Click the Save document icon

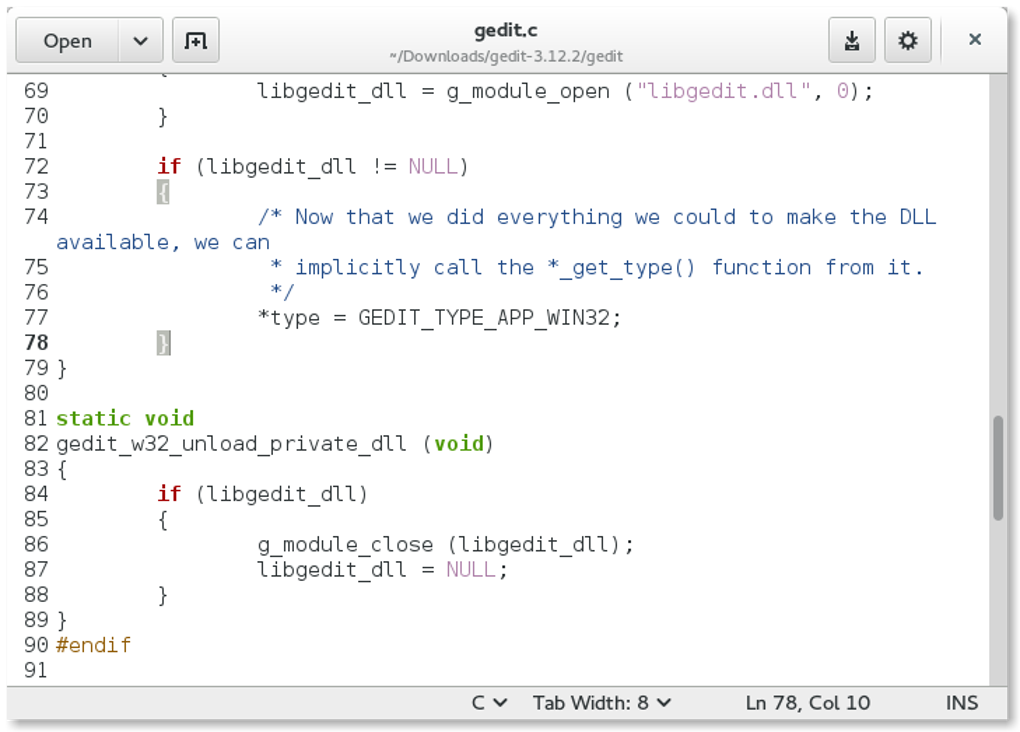pos(852,40)
